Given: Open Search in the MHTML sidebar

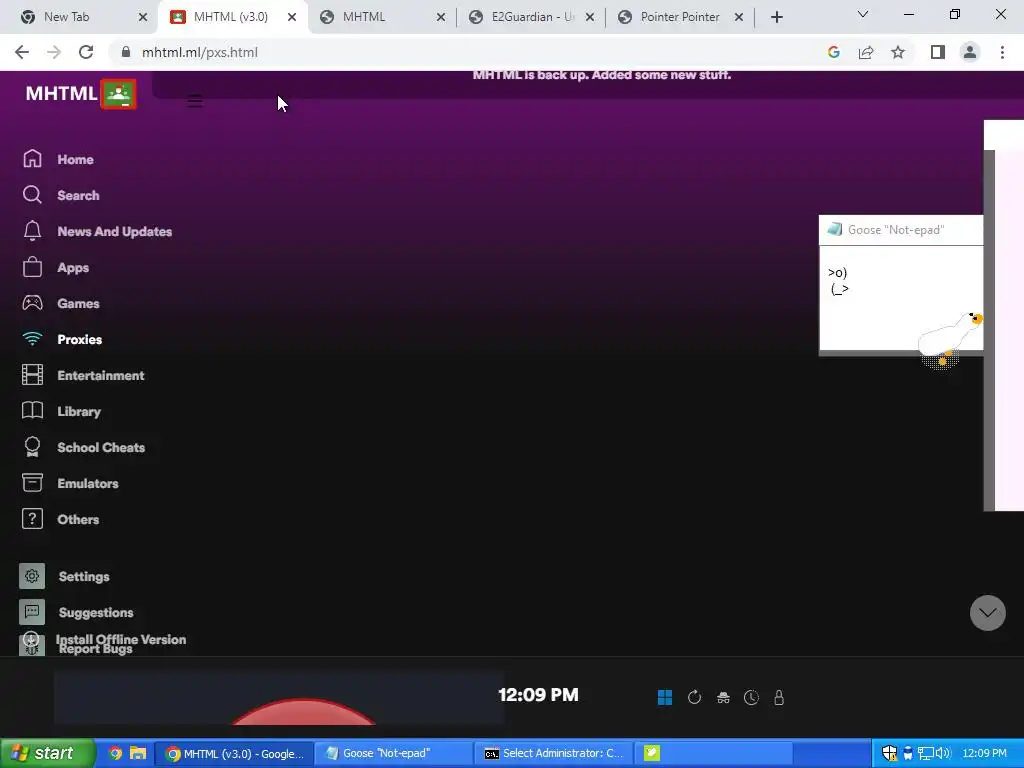Looking at the screenshot, I should click(x=78, y=195).
